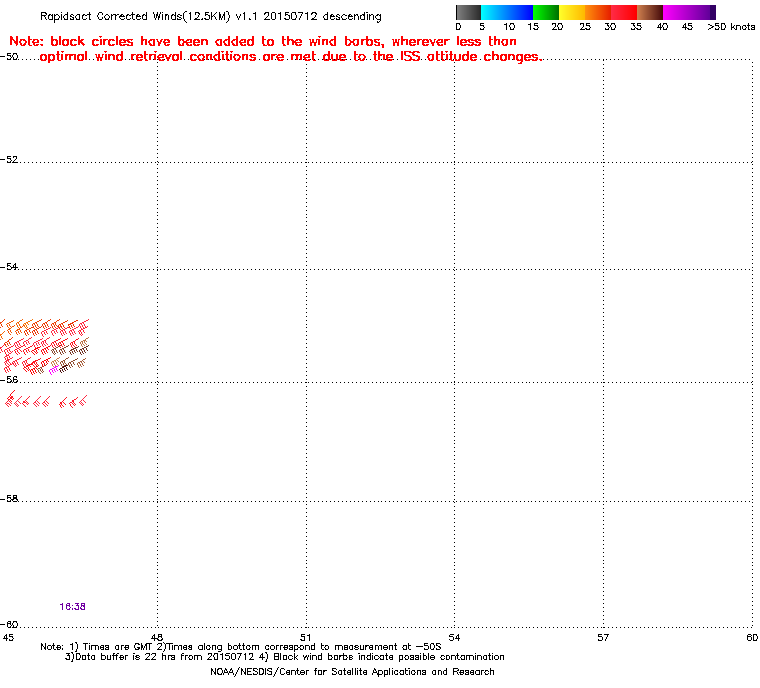Click the 60 longitude axis label
The image size is (760, 688).
[752, 638]
